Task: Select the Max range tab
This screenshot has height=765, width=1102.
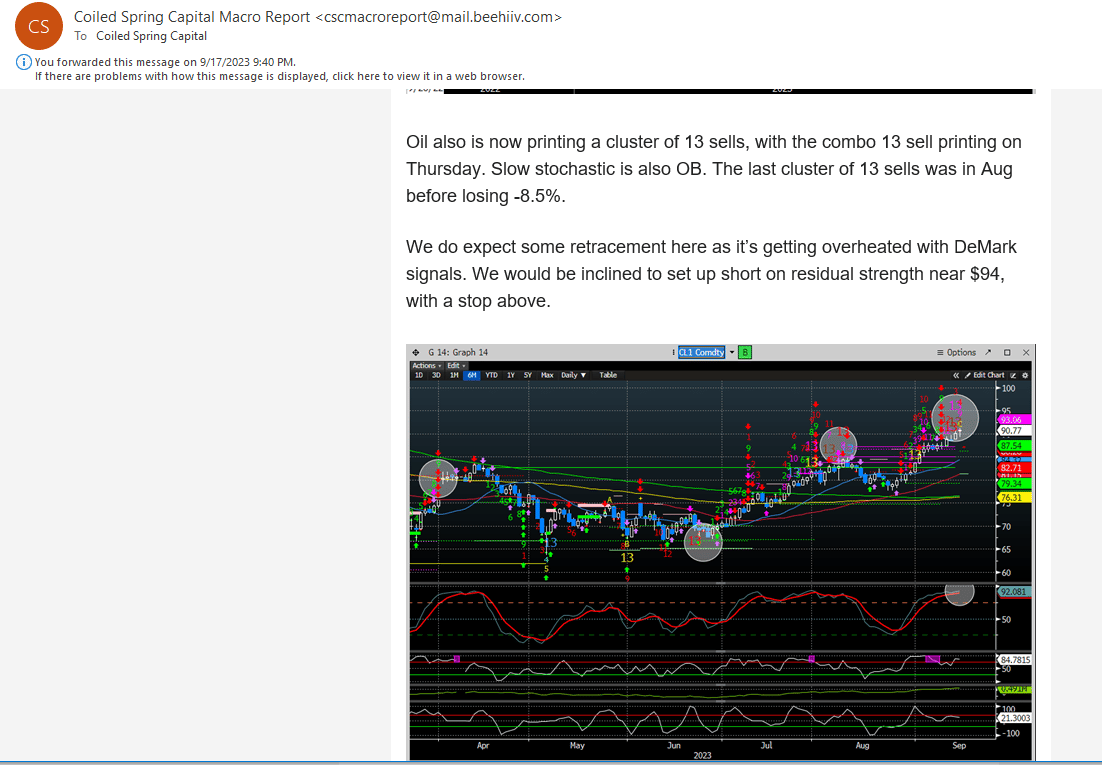Action: [547, 375]
